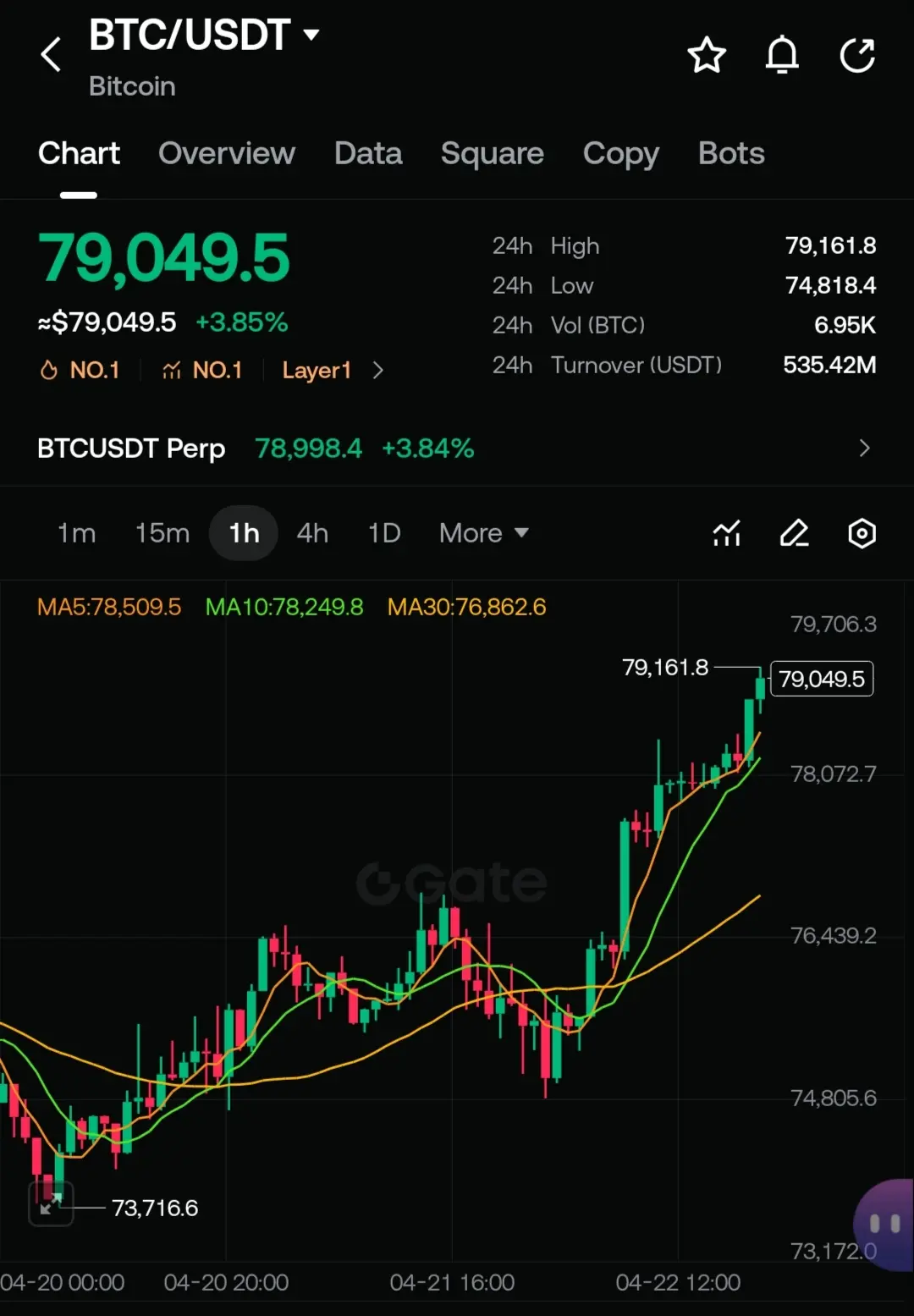Tap the chart-icon NO.1 rank tag
This screenshot has height=1316, width=914.
coord(202,370)
